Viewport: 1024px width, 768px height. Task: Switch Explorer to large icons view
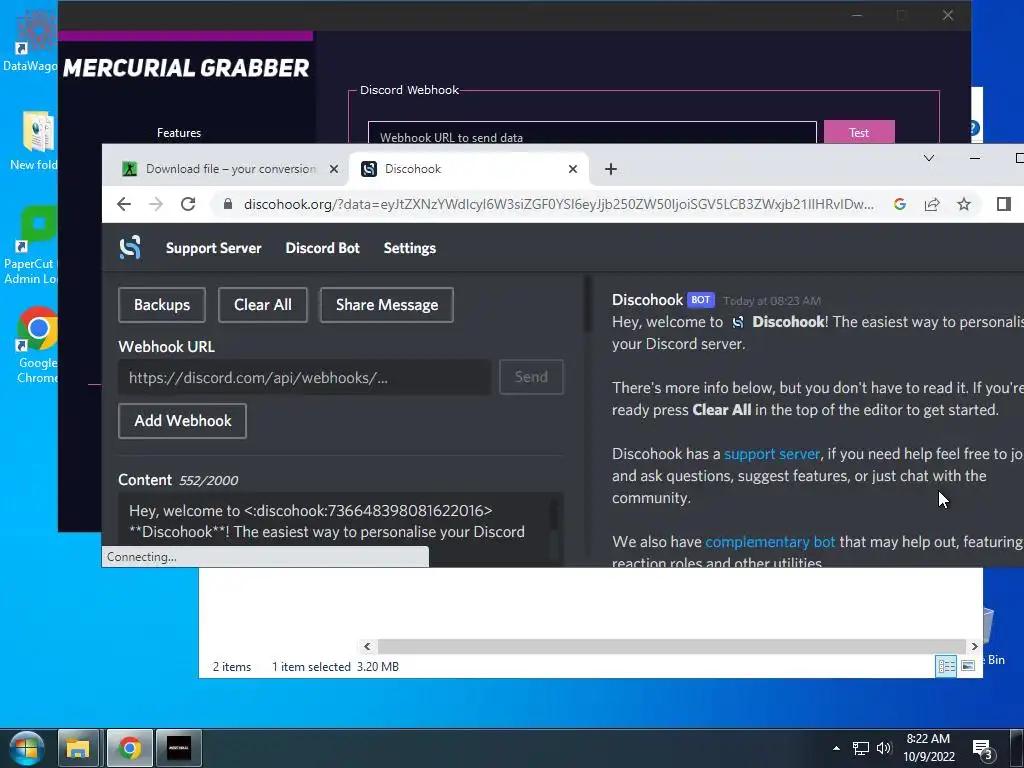click(x=968, y=666)
